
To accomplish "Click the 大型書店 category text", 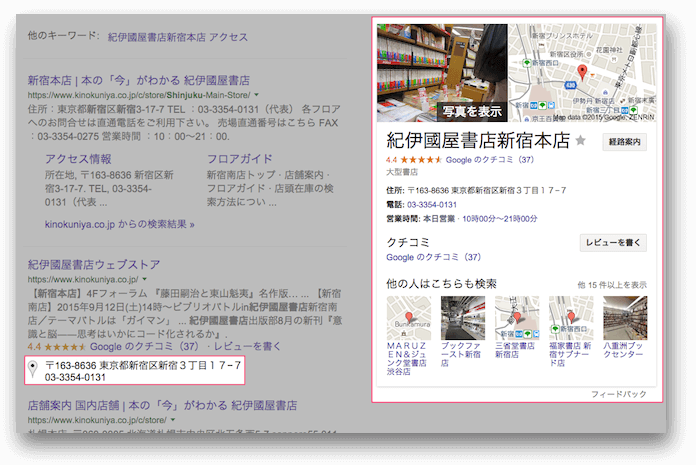I will click(402, 172).
